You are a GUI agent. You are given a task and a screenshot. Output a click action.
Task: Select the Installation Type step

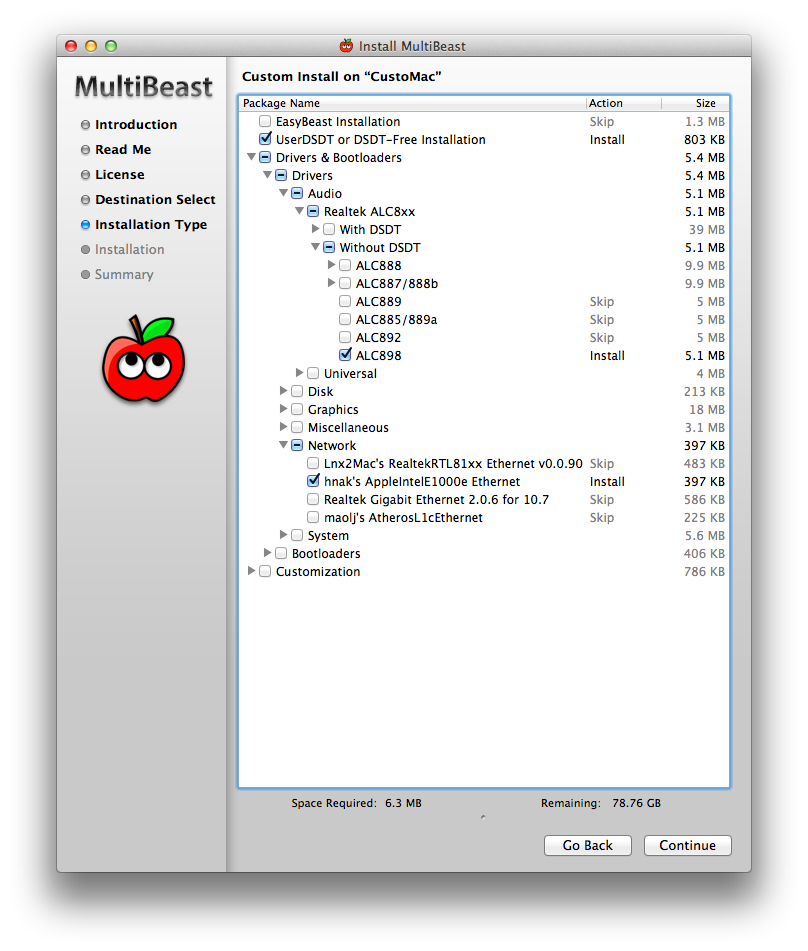(x=151, y=224)
